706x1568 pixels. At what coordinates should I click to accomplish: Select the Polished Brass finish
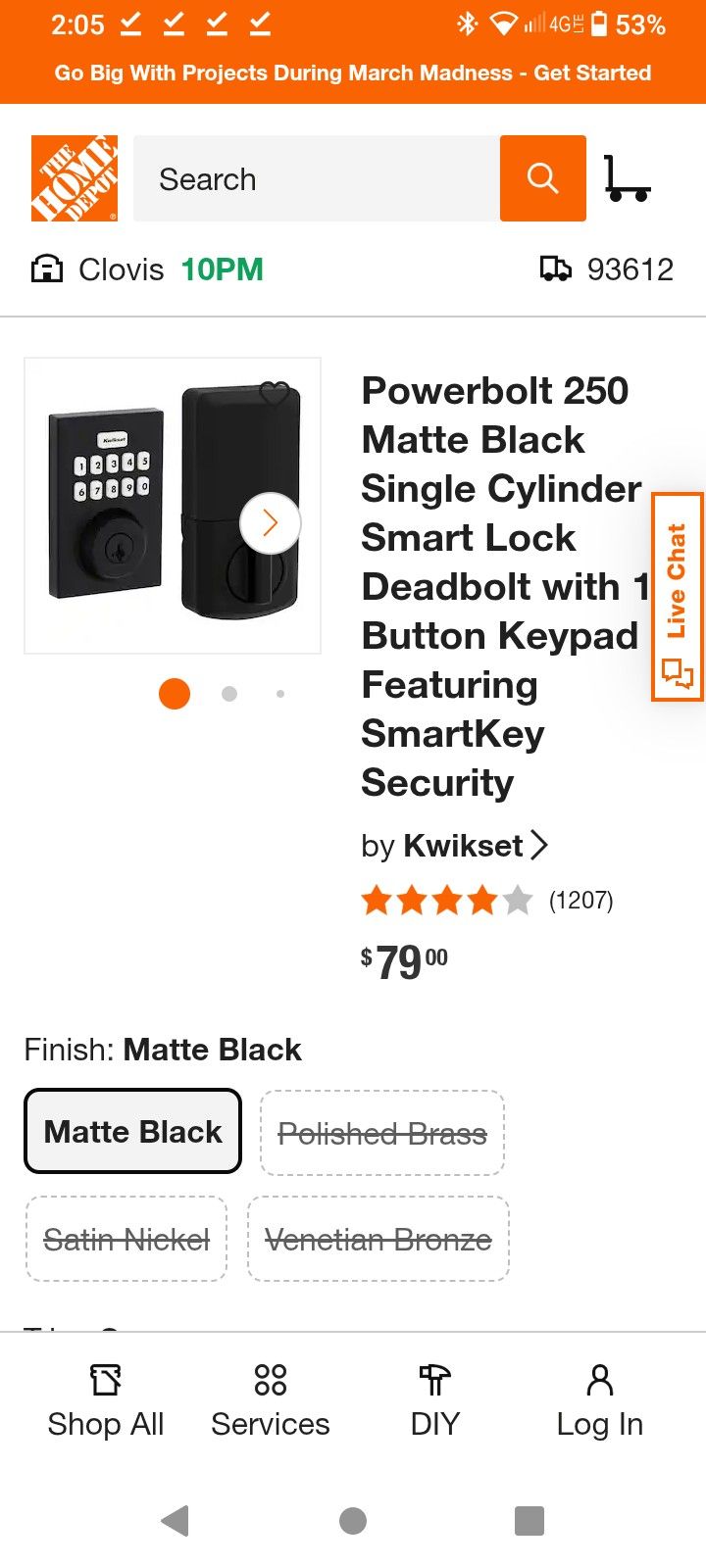coord(382,1133)
